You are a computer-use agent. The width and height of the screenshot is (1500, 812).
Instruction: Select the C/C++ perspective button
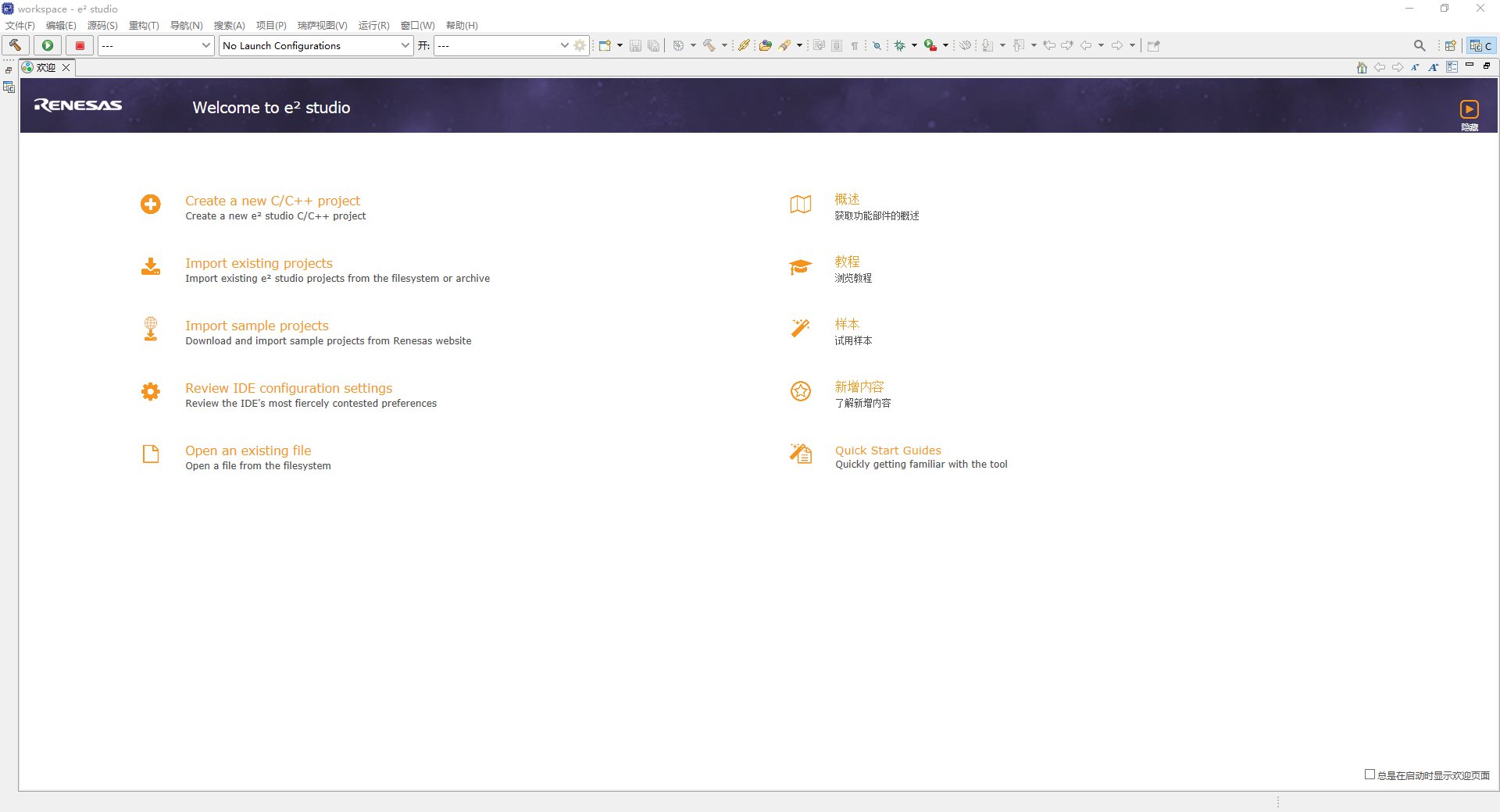point(1481,45)
